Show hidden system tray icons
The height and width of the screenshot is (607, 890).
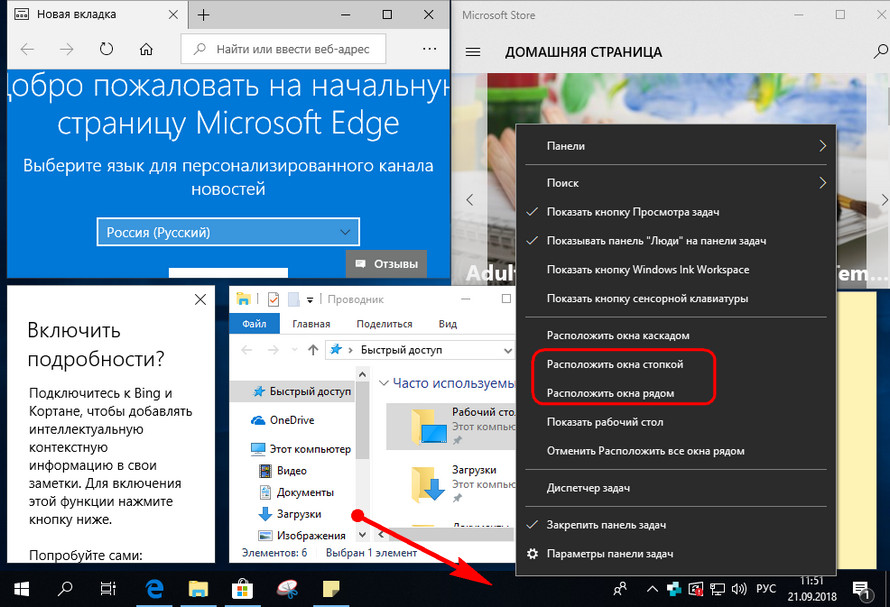pyautogui.click(x=652, y=589)
